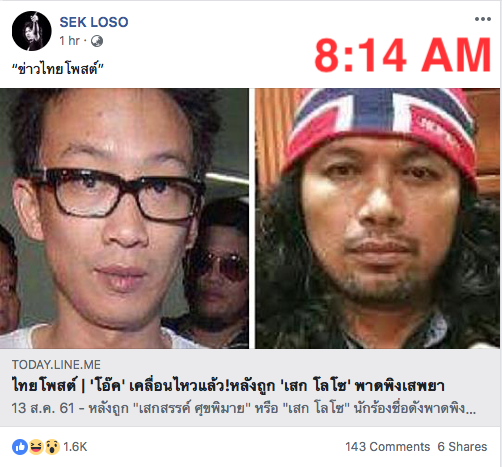View the 6 Shares list
502x467 pixels.
click(462, 447)
